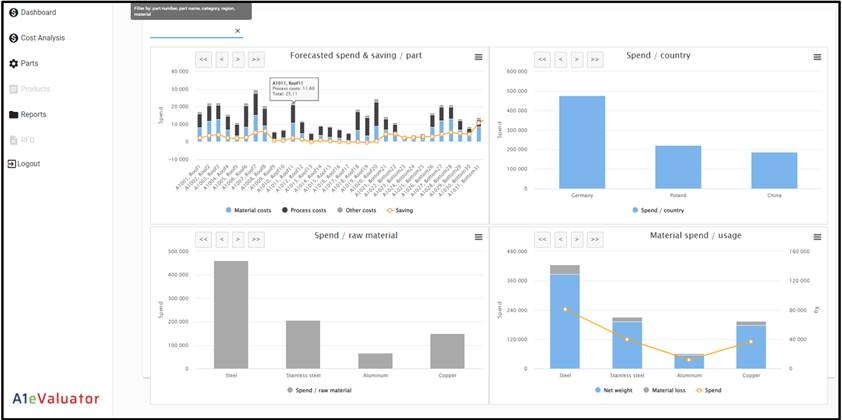This screenshot has width=842, height=420.
Task: Click the Germany bar in Spend / country
Action: (x=582, y=142)
